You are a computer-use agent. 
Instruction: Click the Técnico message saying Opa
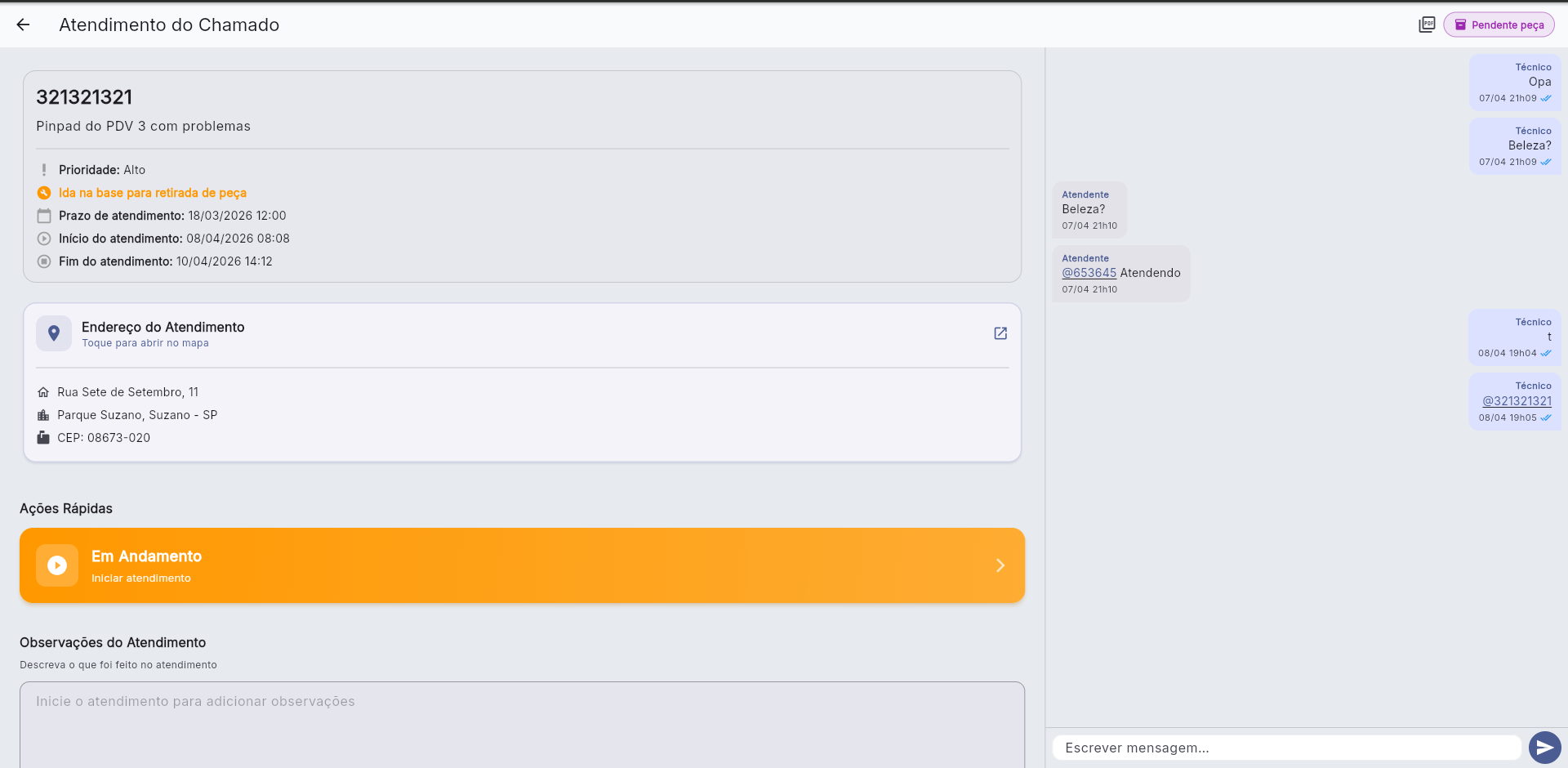pos(1515,82)
